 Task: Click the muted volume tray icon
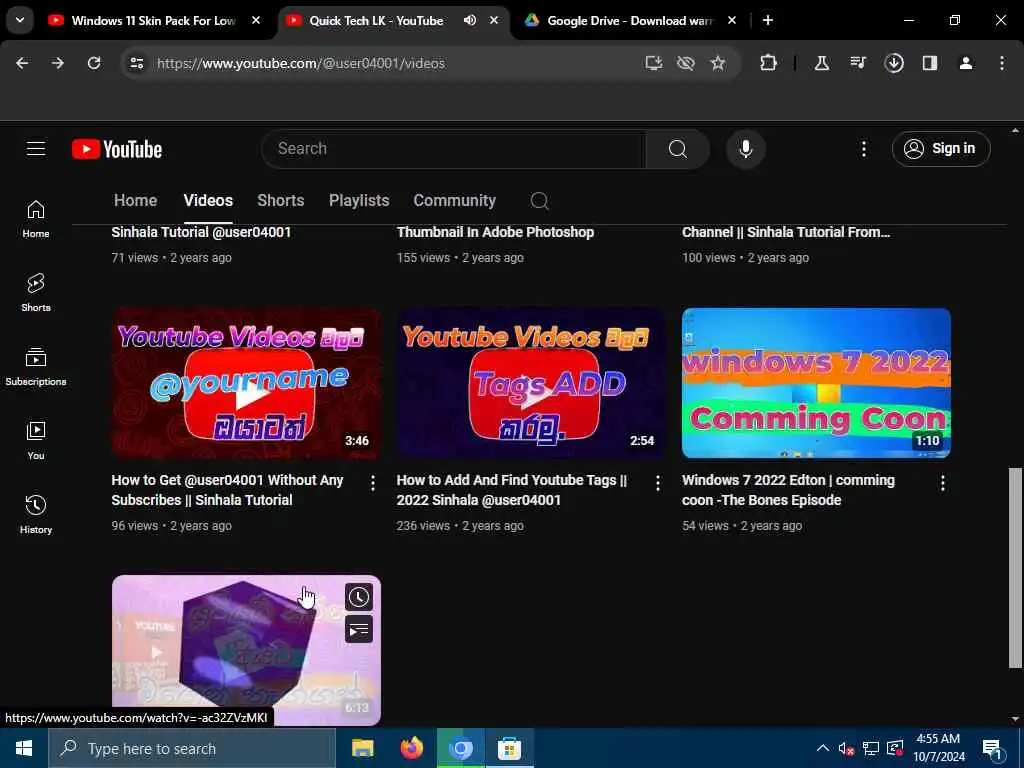846,748
